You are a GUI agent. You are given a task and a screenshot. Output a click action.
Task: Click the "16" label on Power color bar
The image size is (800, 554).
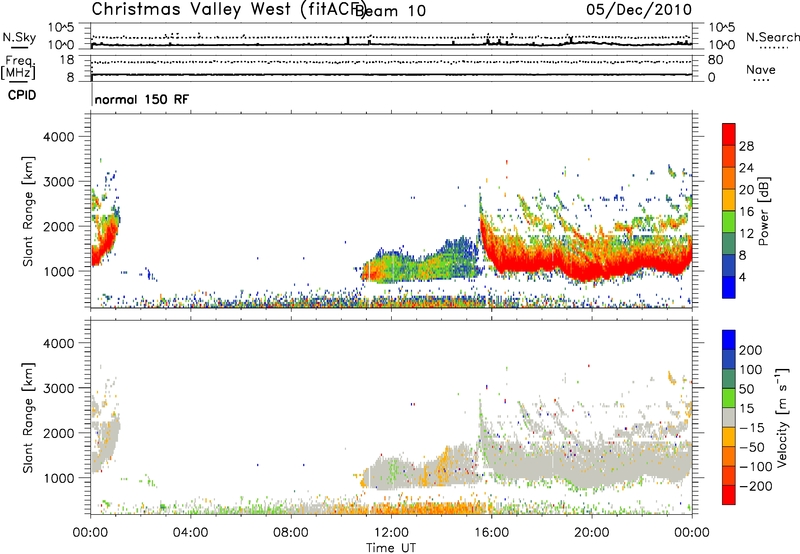pos(746,212)
